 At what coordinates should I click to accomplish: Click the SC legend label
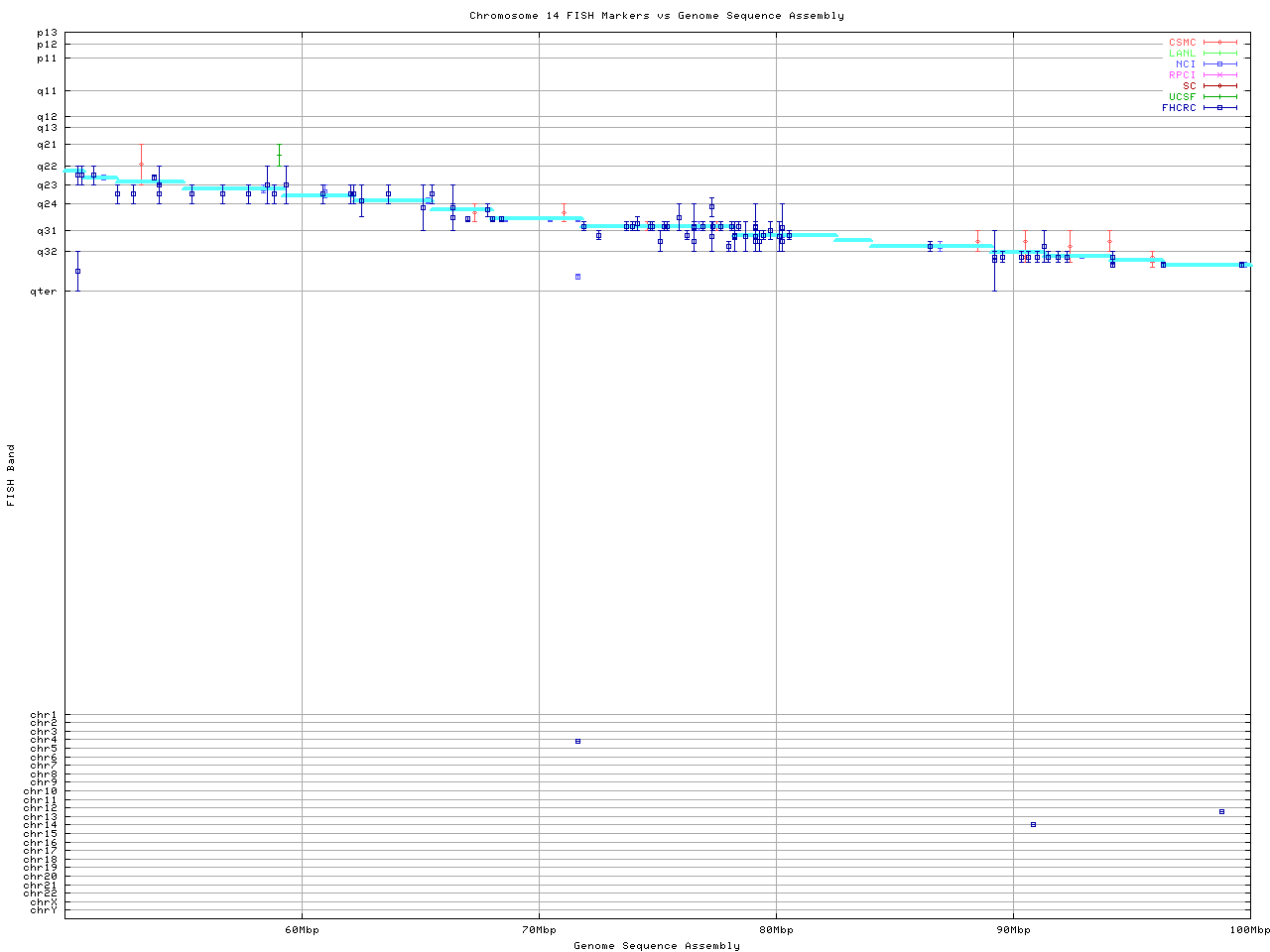1189,86
